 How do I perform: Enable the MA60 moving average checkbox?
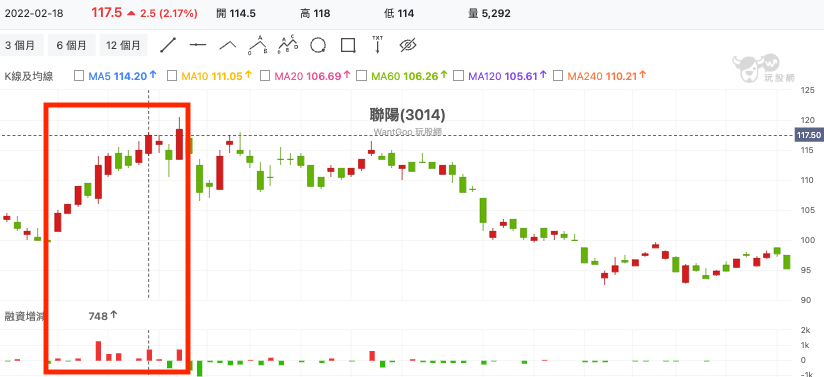click(361, 76)
